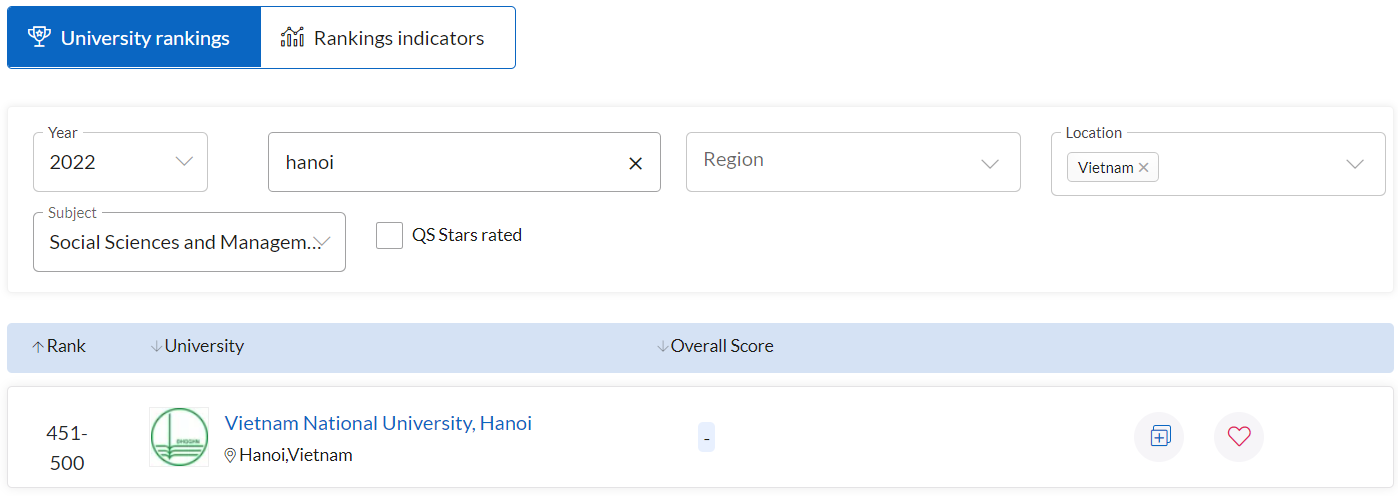Viewport: 1398px width, 496px height.
Task: Select the University rankings tab
Action: point(134,38)
